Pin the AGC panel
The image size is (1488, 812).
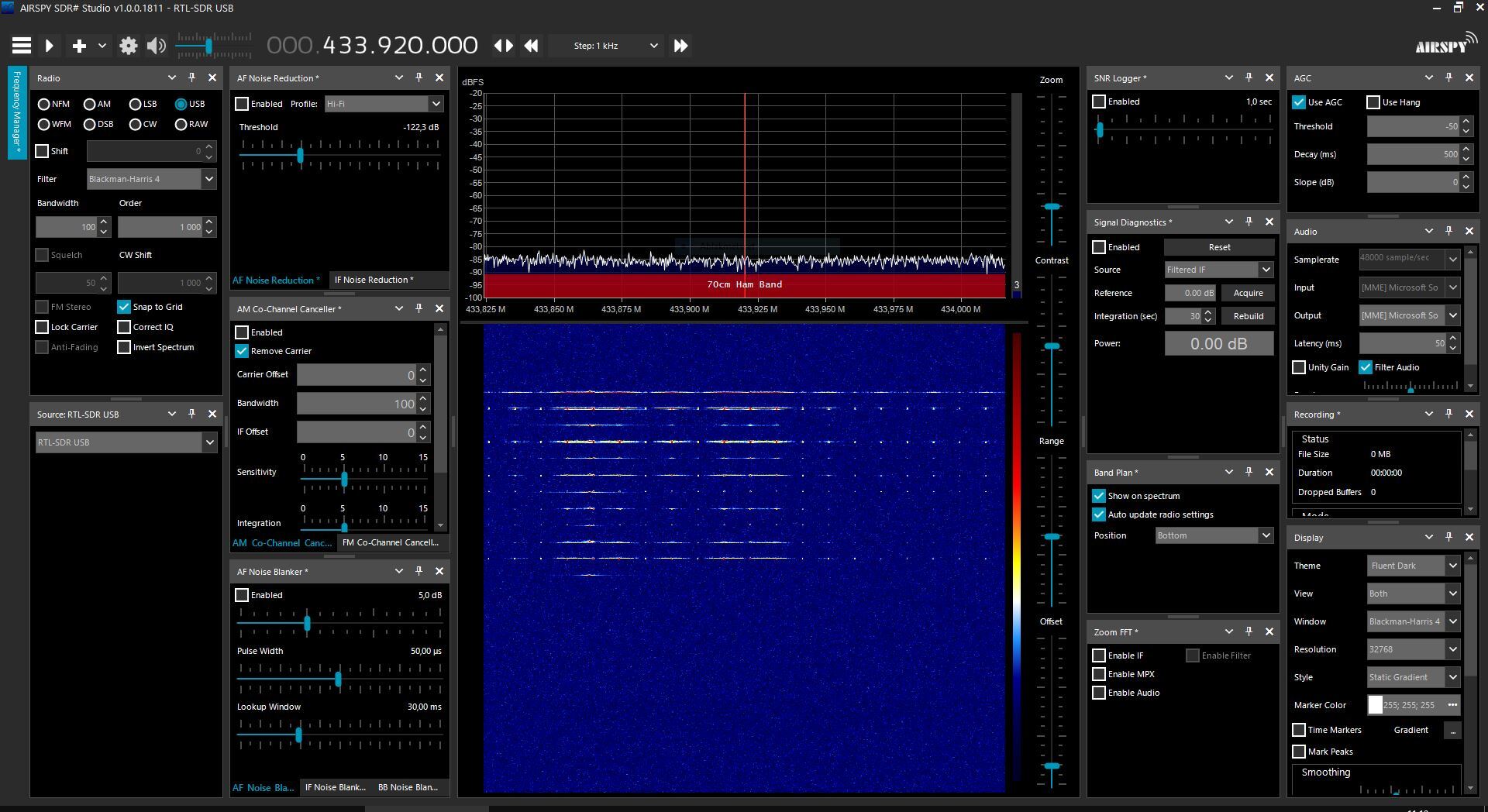click(x=1449, y=77)
